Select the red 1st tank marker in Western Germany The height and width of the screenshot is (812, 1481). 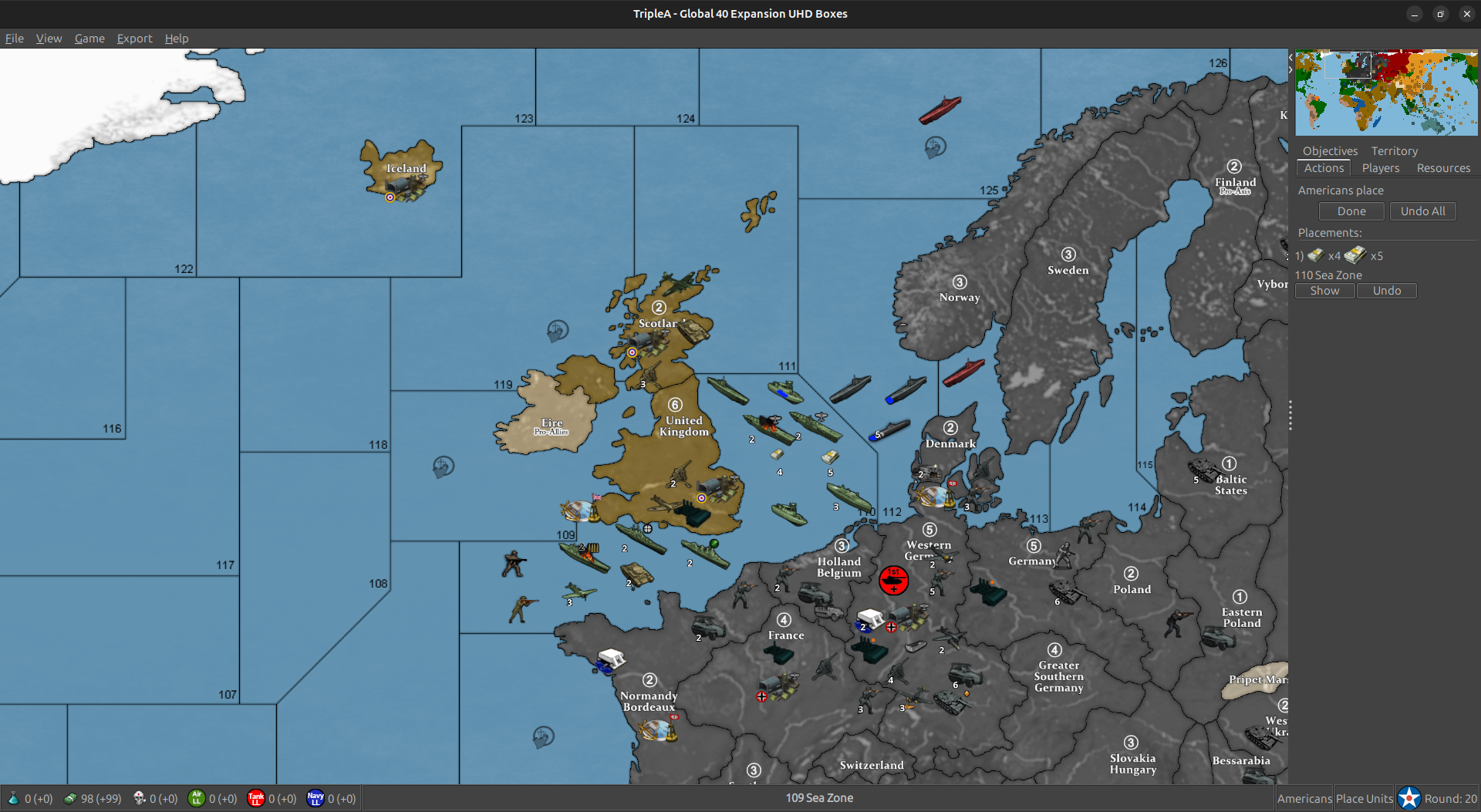pyautogui.click(x=893, y=580)
